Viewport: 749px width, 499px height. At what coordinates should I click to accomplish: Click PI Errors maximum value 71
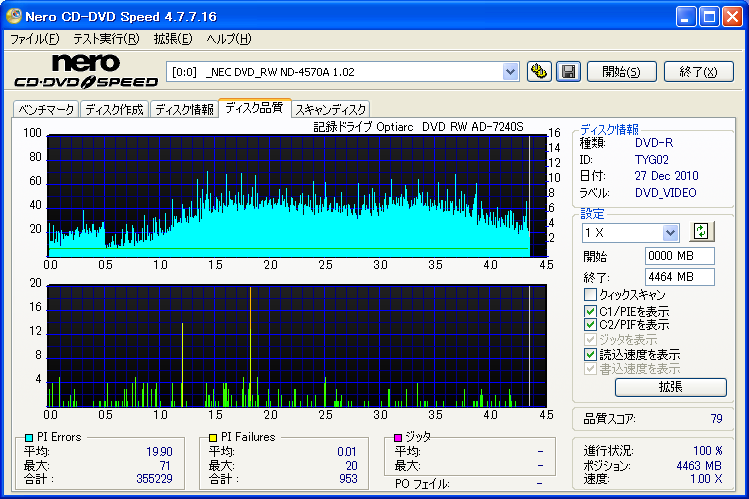pos(165,466)
